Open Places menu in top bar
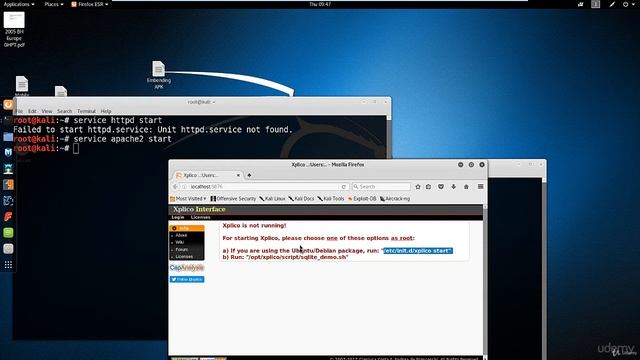Screen dimensions: 640x360 (54, 4)
